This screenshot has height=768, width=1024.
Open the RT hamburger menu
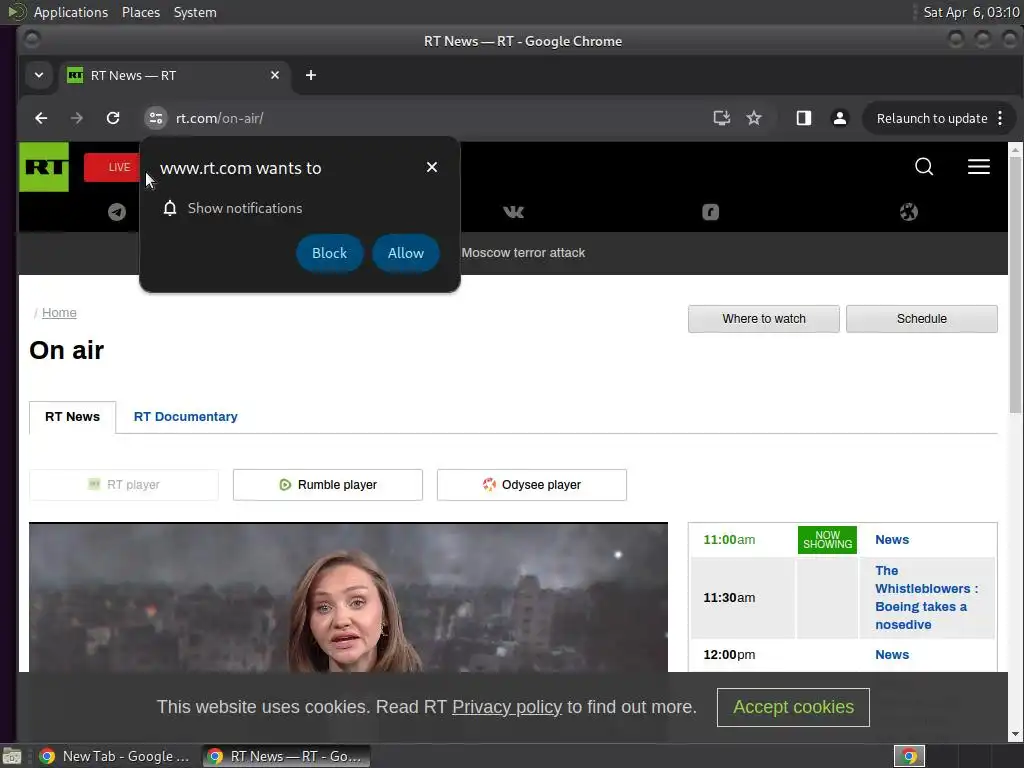click(978, 167)
